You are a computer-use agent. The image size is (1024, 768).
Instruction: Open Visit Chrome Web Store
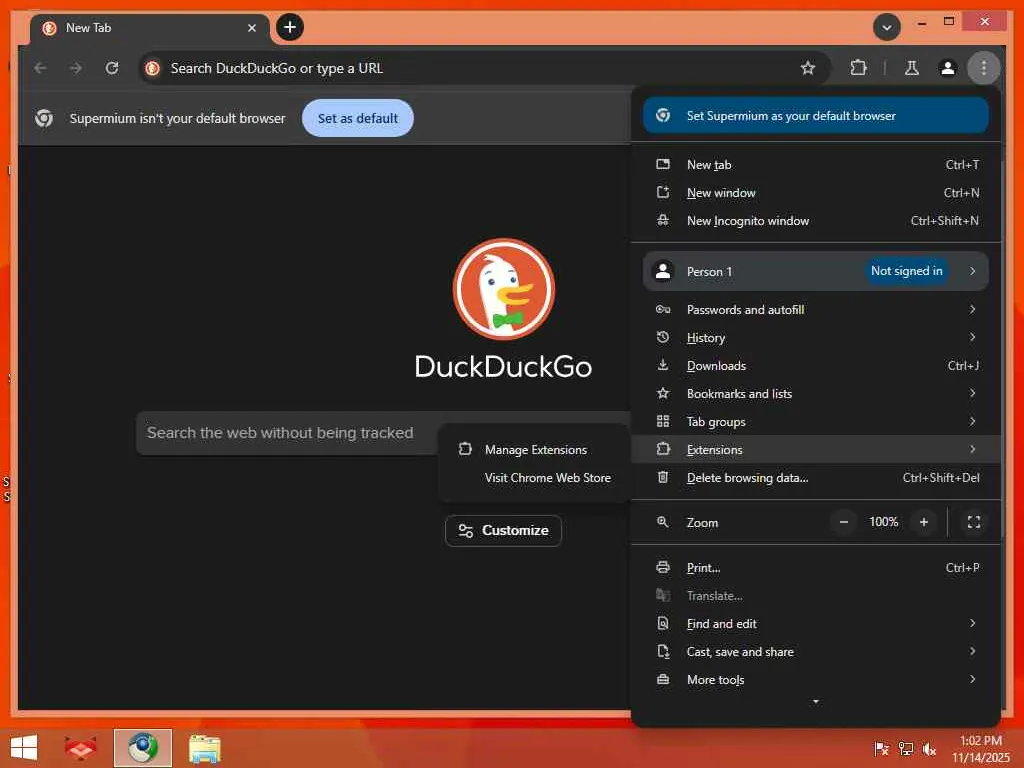pyautogui.click(x=535, y=477)
